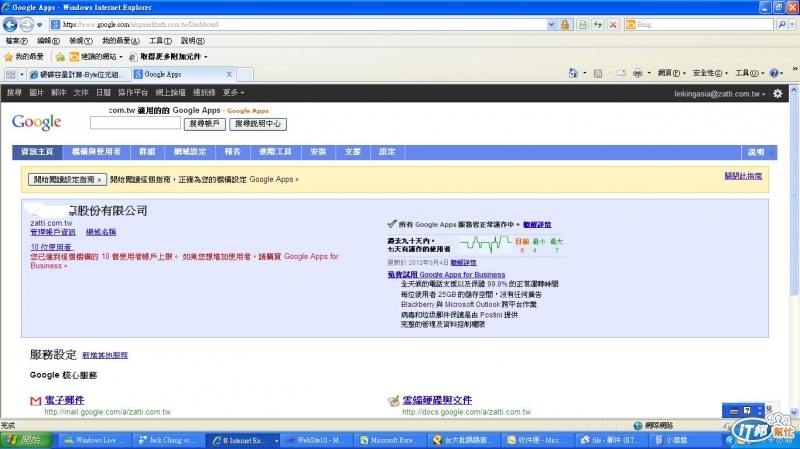
Task: Click the security lock icon
Action: point(565,24)
